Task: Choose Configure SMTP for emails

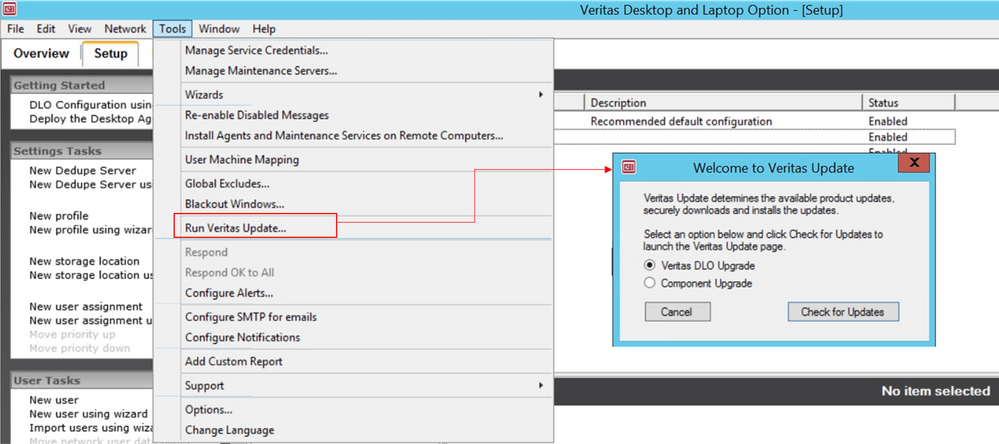Action: [x=250, y=317]
